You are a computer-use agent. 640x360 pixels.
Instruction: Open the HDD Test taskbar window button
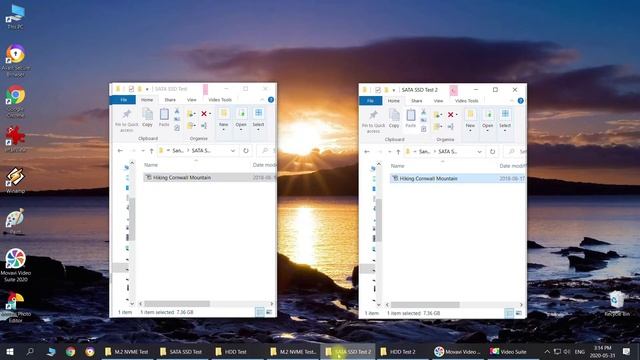point(237,351)
